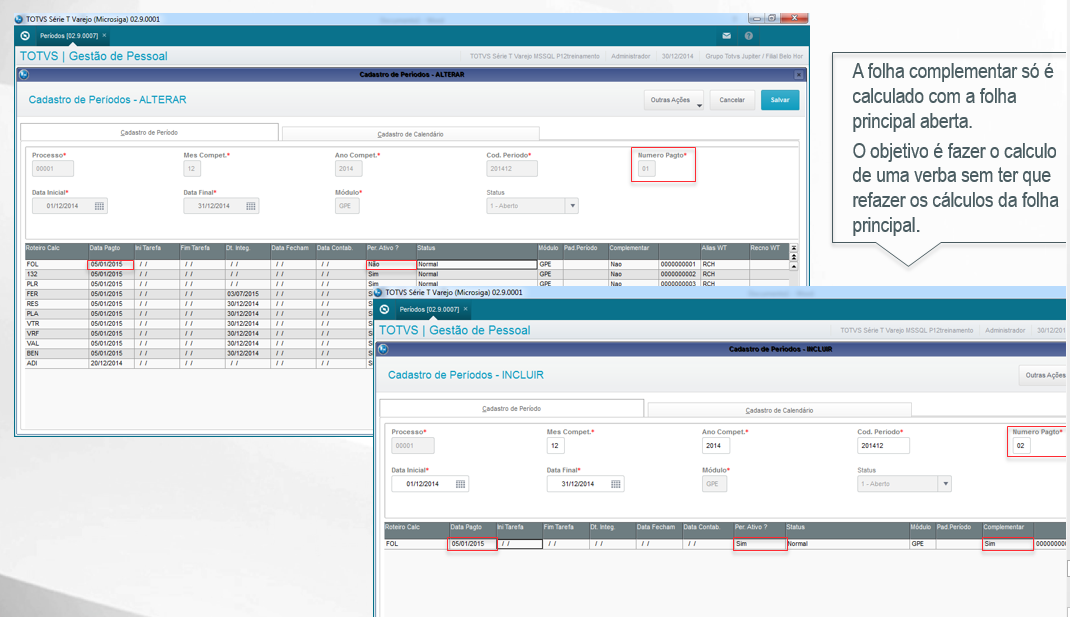Open Data Inicial calendar picker in INCLUIR window
Viewport: 1070px width, 617px height.
tap(461, 484)
